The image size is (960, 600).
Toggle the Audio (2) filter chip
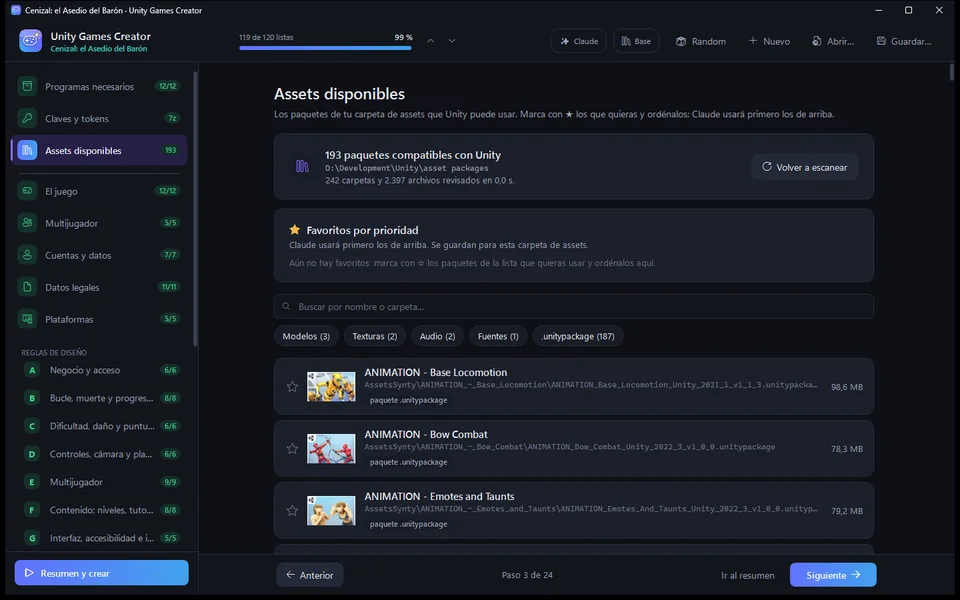[x=437, y=336]
